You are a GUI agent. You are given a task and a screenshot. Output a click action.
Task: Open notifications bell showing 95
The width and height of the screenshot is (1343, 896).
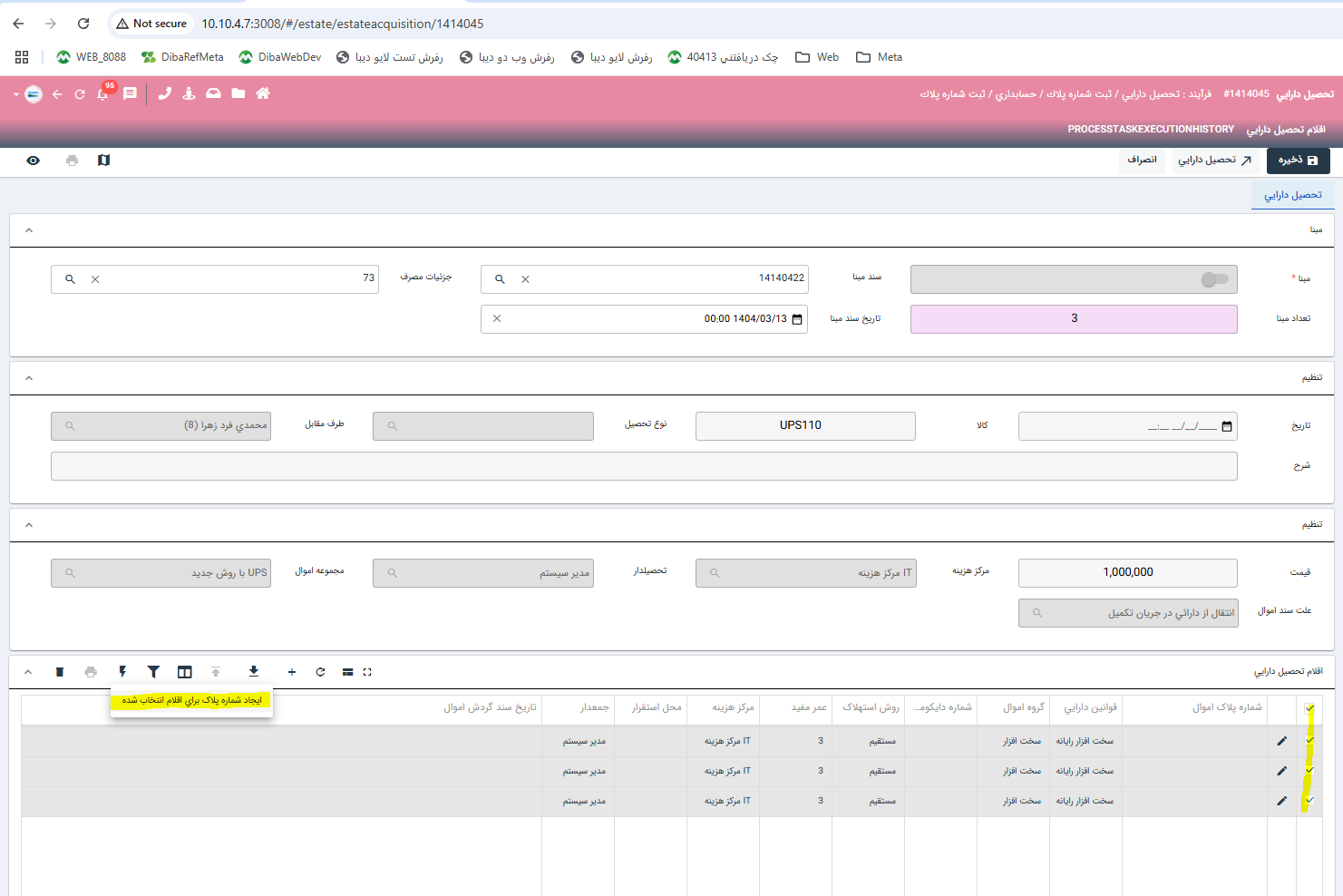(x=103, y=94)
